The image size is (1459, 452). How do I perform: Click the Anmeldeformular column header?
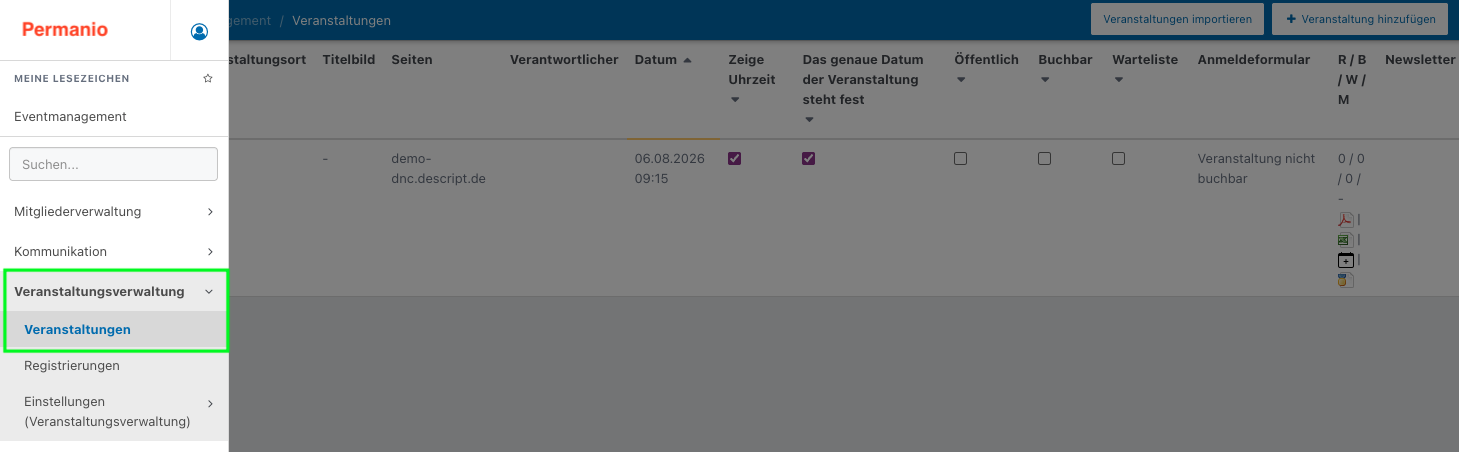pos(1254,60)
